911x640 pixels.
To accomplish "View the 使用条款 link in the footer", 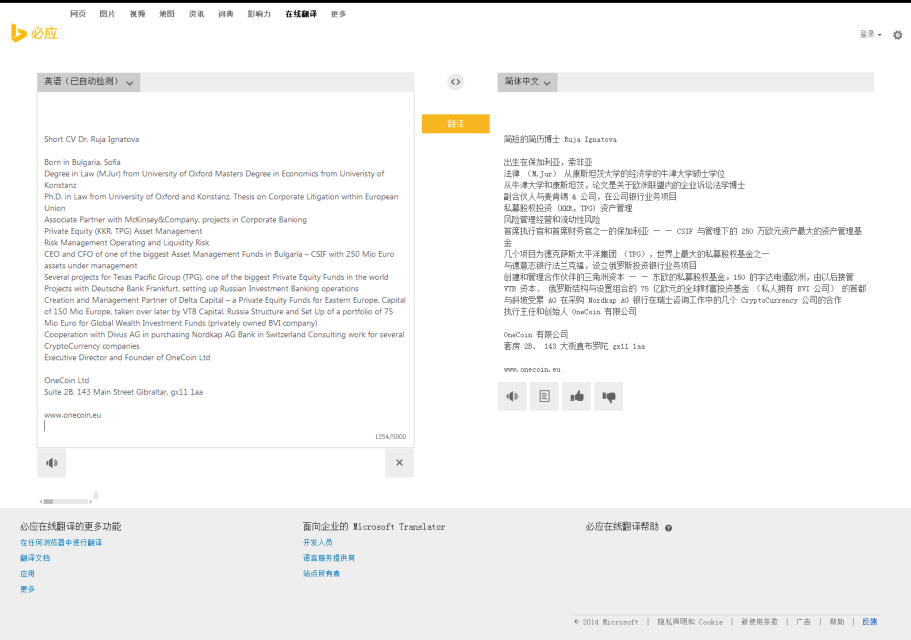I will click(759, 622).
